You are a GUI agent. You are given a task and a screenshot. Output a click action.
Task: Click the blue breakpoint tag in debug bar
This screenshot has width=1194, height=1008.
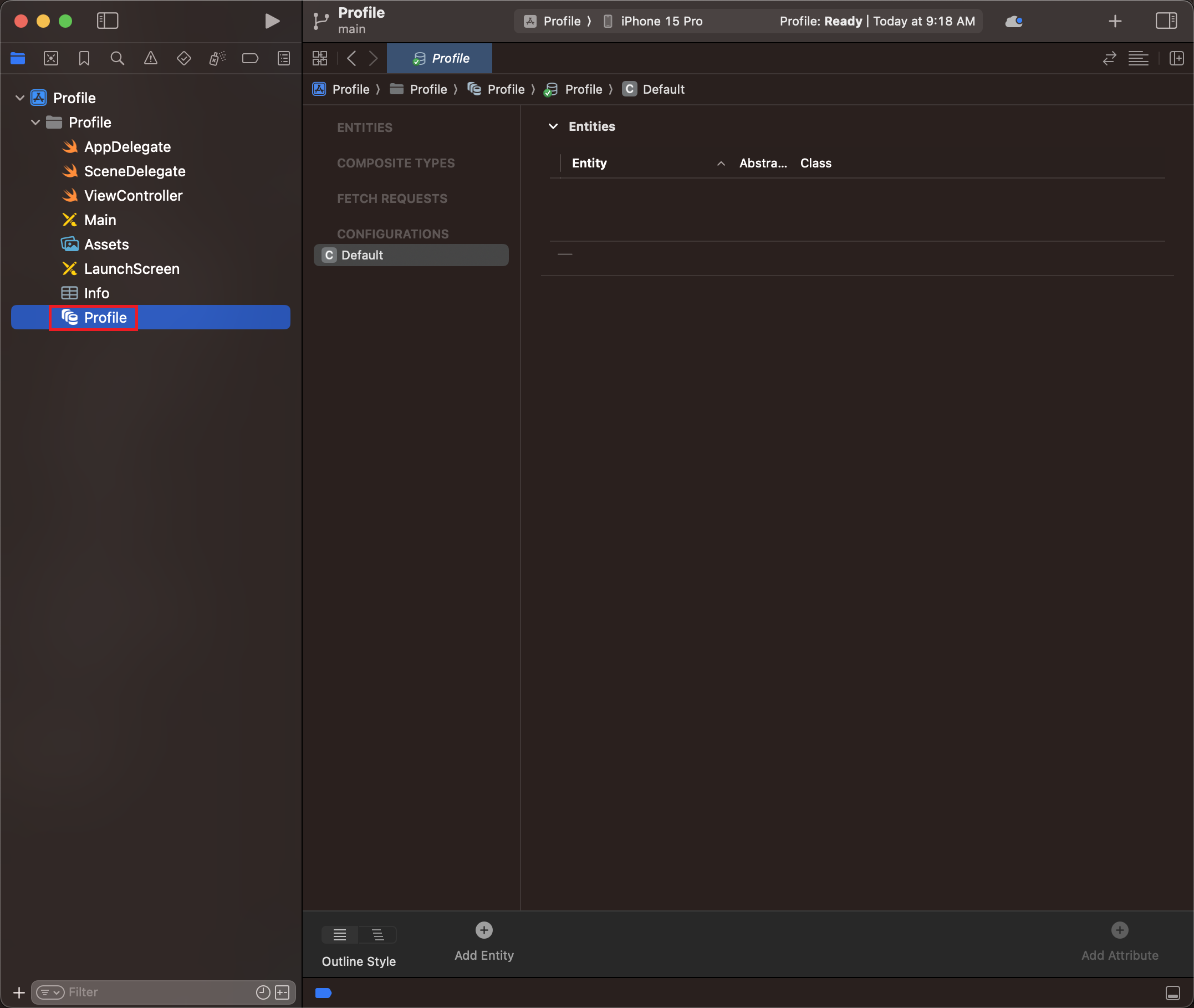click(323, 993)
